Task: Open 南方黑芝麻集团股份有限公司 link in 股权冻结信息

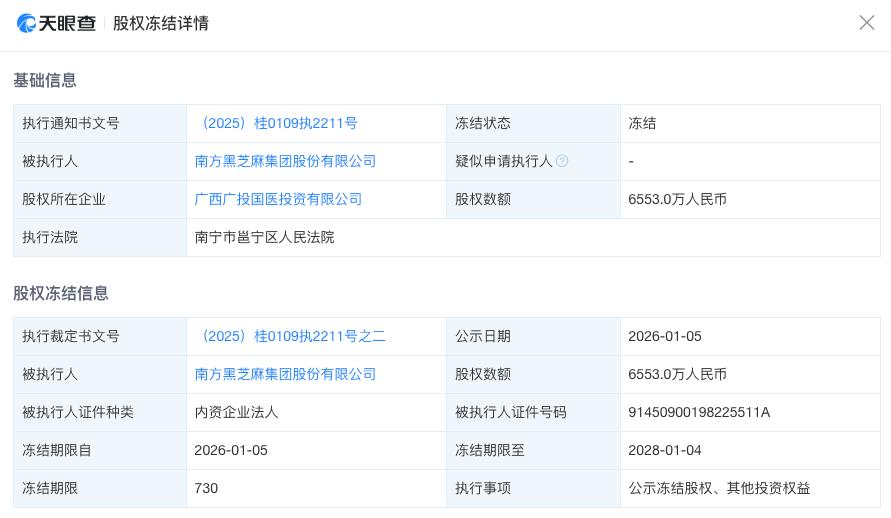Action: tap(285, 374)
